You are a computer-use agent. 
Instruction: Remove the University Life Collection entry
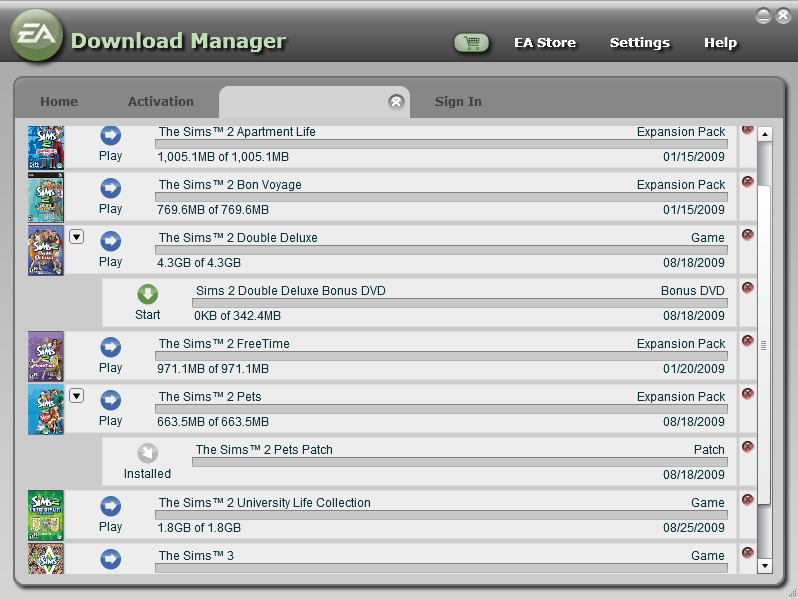[748, 499]
